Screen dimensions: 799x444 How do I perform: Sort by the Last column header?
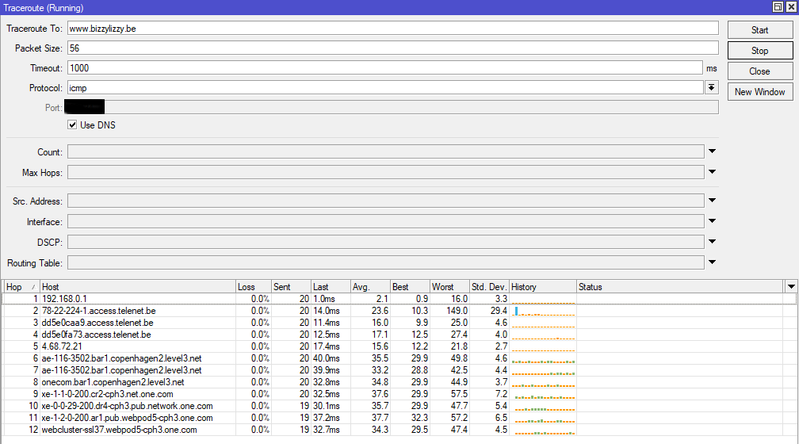[331, 286]
